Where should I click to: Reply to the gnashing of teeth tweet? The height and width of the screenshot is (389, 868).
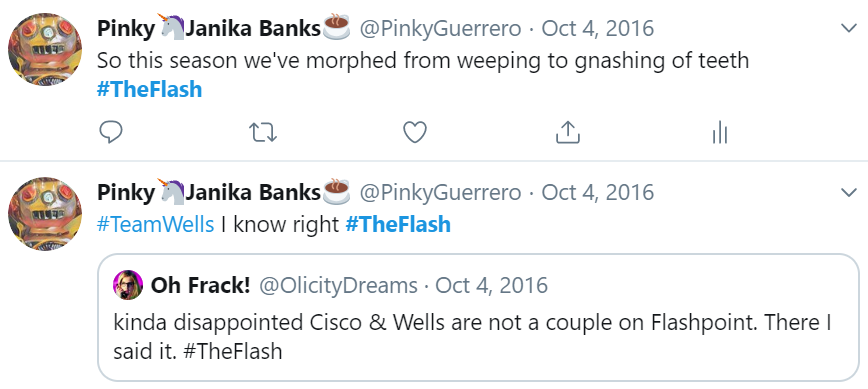(110, 133)
